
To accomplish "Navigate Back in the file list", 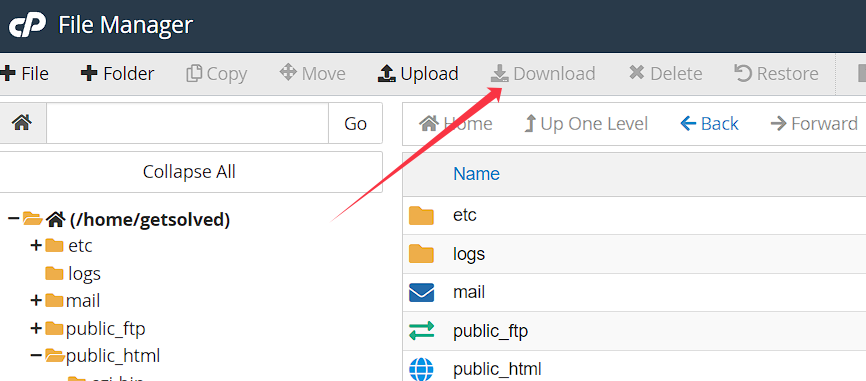I will 709,123.
